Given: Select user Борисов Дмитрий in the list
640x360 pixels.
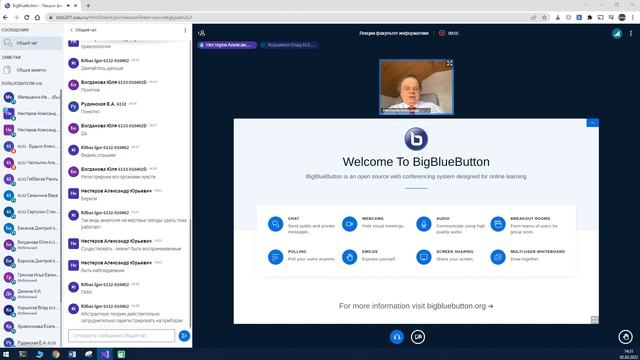Looking at the screenshot, I should coord(31,260).
